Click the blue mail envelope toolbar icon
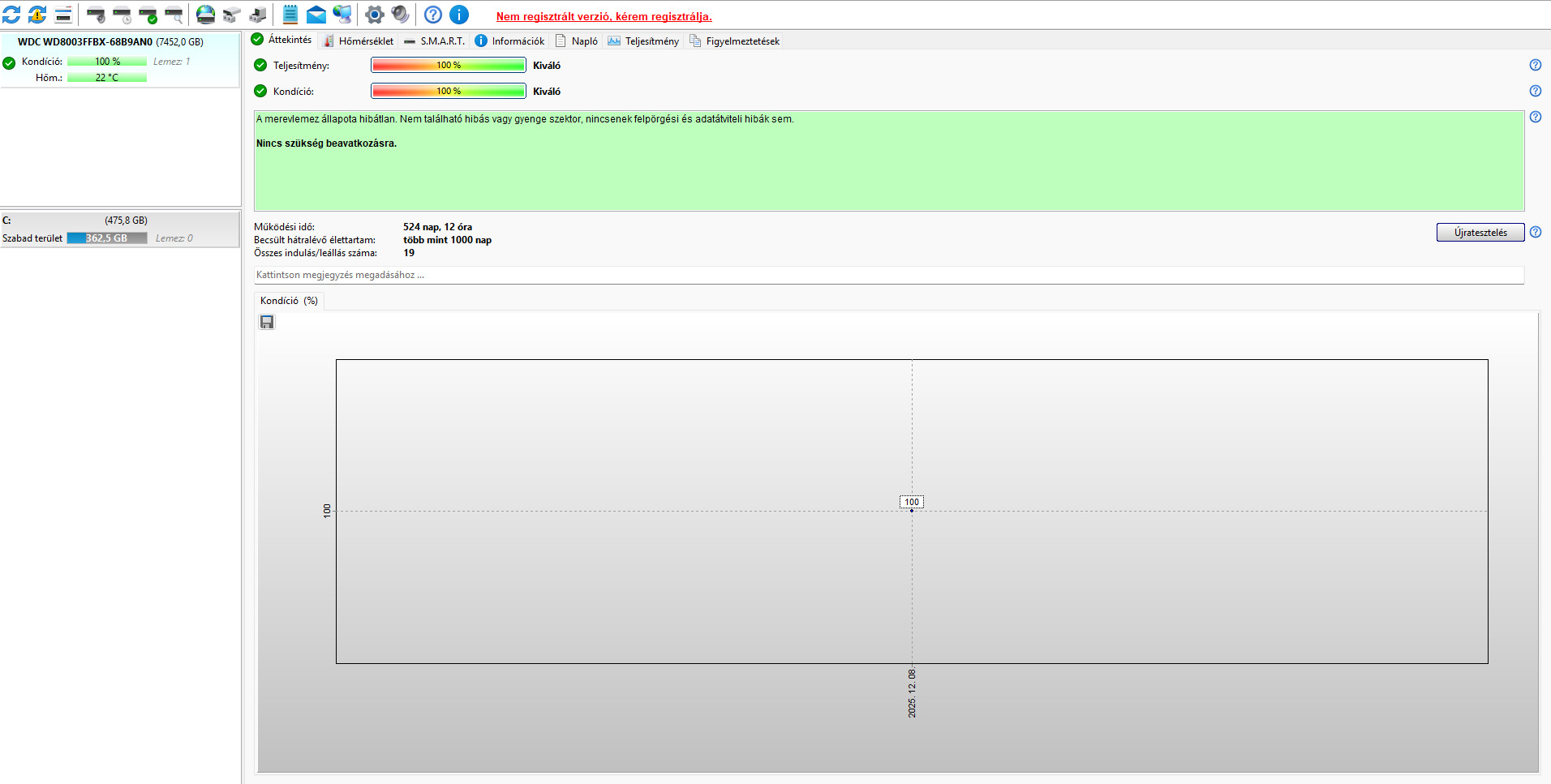The width and height of the screenshot is (1551, 784). pyautogui.click(x=316, y=15)
